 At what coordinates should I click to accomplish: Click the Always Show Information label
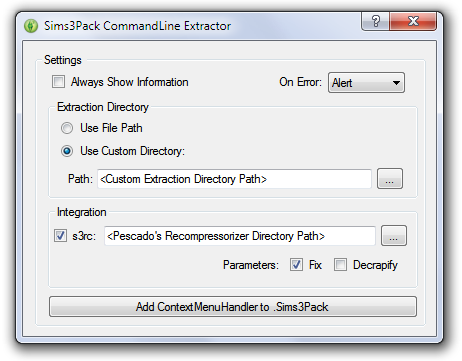point(129,82)
